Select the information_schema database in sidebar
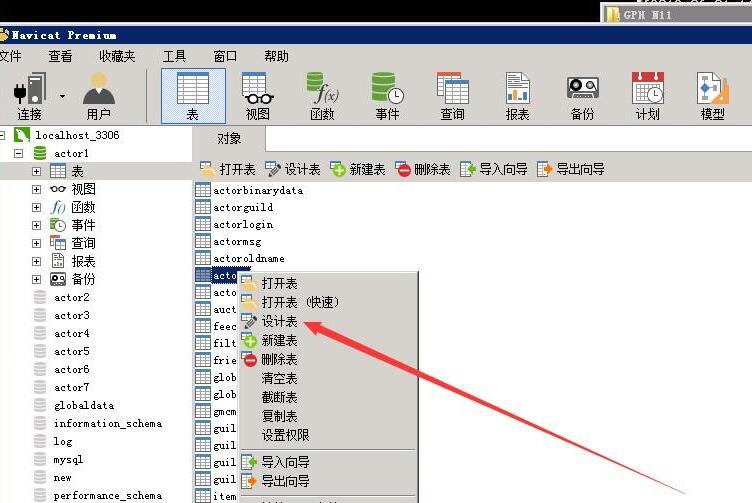Screen dimensions: 752x503 coord(107,423)
